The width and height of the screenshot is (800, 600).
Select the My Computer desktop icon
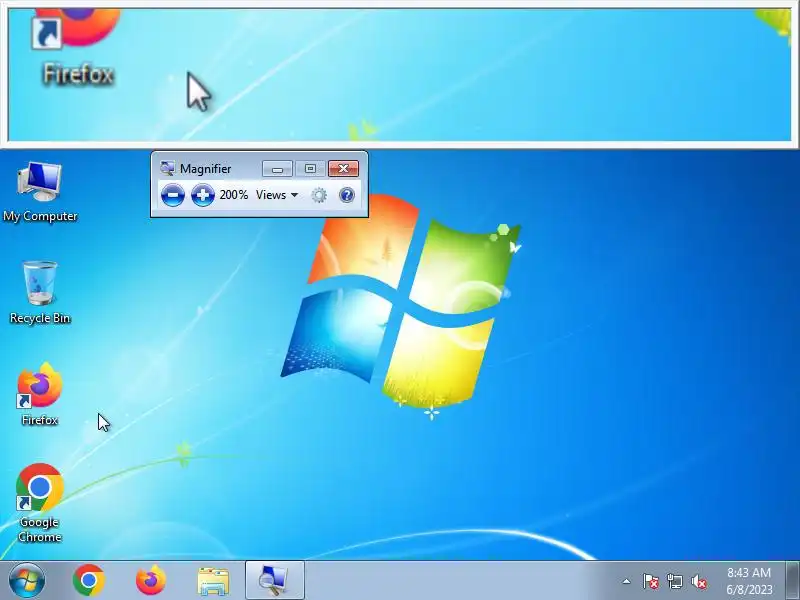pos(40,192)
